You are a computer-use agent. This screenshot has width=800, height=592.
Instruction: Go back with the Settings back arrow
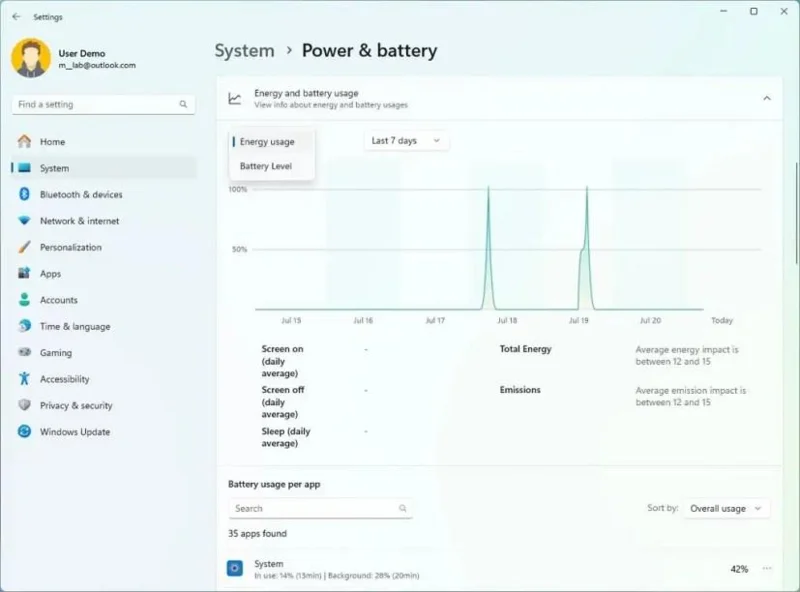[16, 17]
